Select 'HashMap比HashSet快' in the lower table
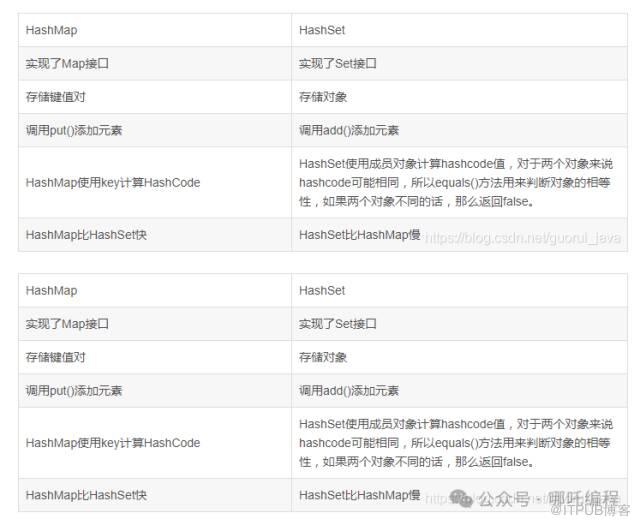This screenshot has width=640, height=525. point(86,495)
